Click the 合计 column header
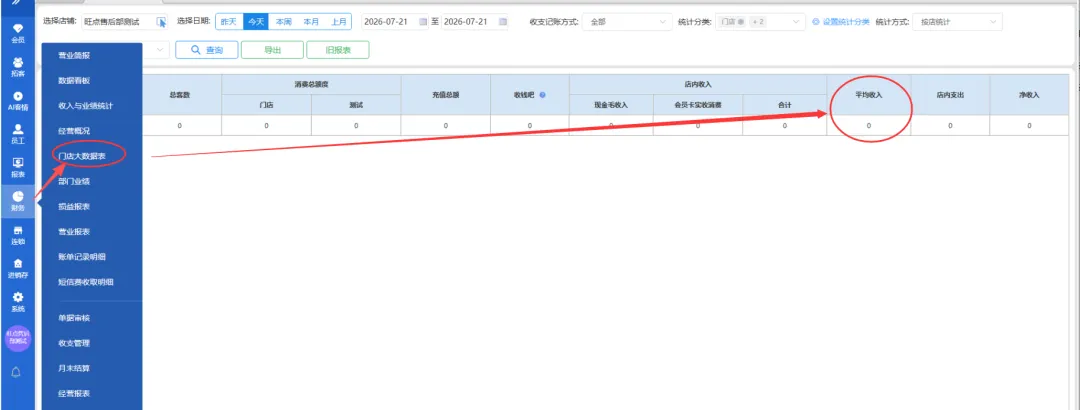The width and height of the screenshot is (1080, 410). pyautogui.click(x=785, y=105)
